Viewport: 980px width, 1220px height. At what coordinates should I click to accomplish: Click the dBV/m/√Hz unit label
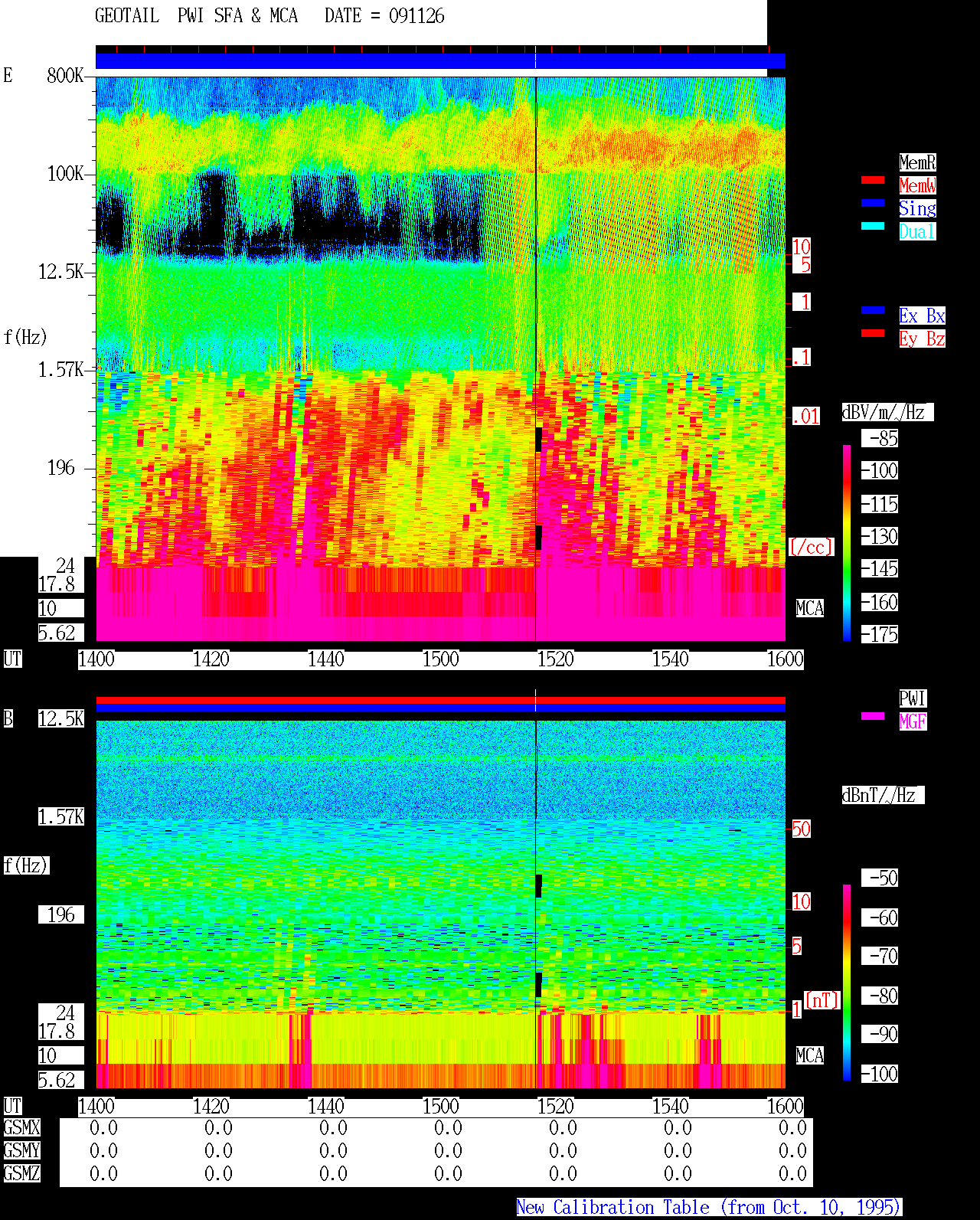tap(887, 412)
